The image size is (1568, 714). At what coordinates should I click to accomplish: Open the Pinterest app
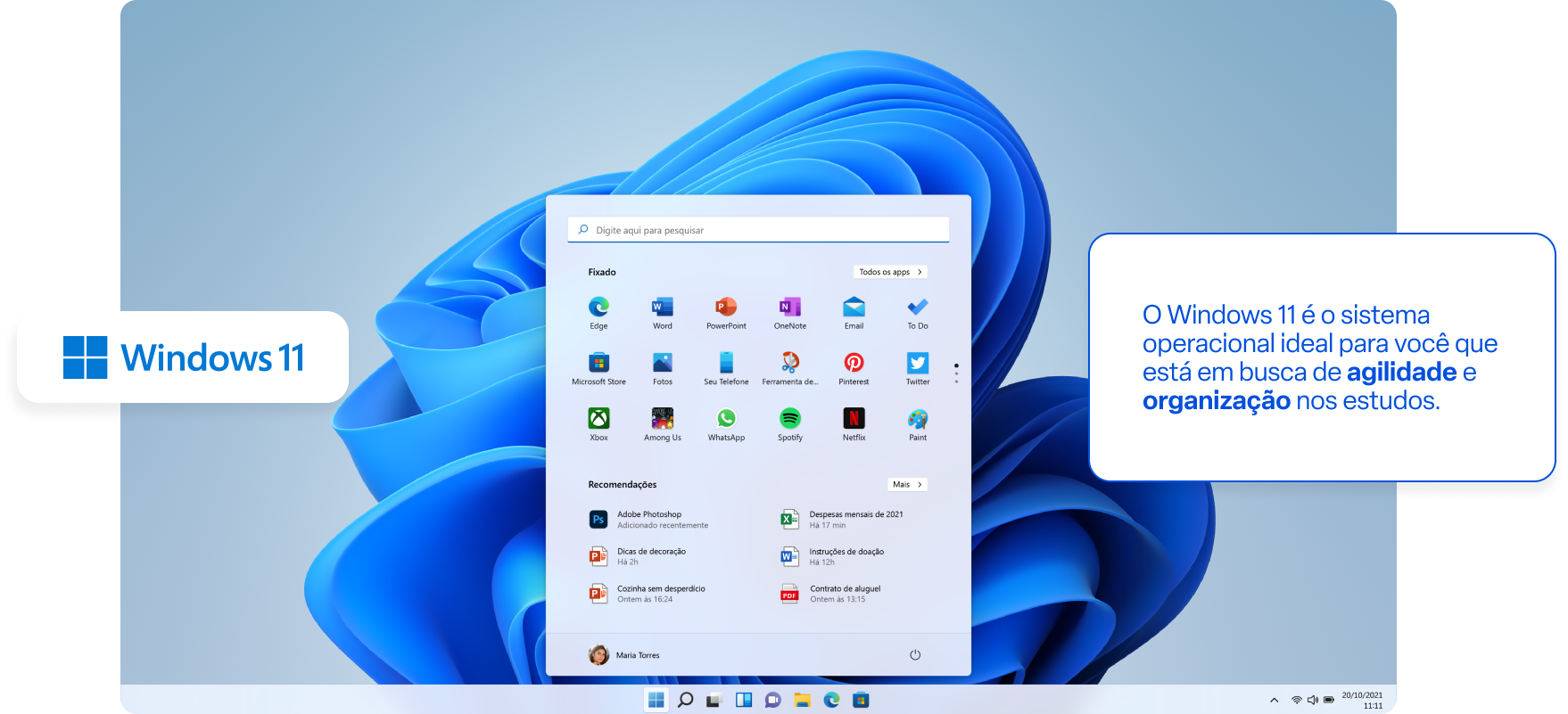tap(854, 368)
